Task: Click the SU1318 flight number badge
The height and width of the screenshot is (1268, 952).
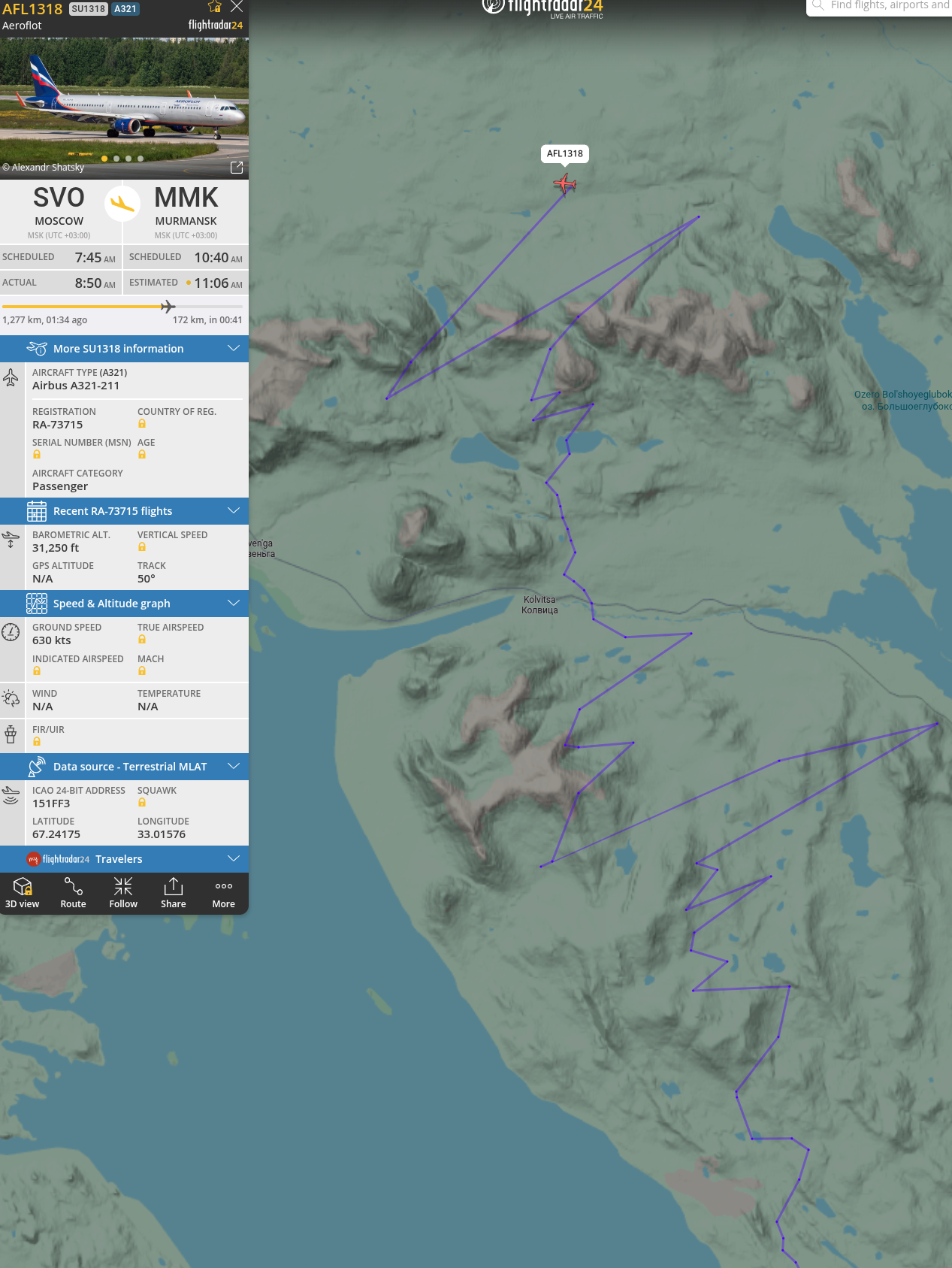Action: pos(89,9)
